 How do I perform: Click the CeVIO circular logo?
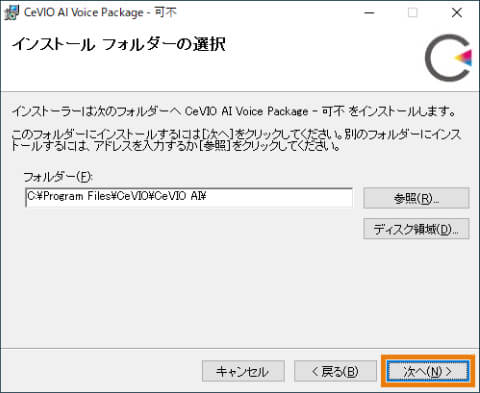tap(449, 58)
